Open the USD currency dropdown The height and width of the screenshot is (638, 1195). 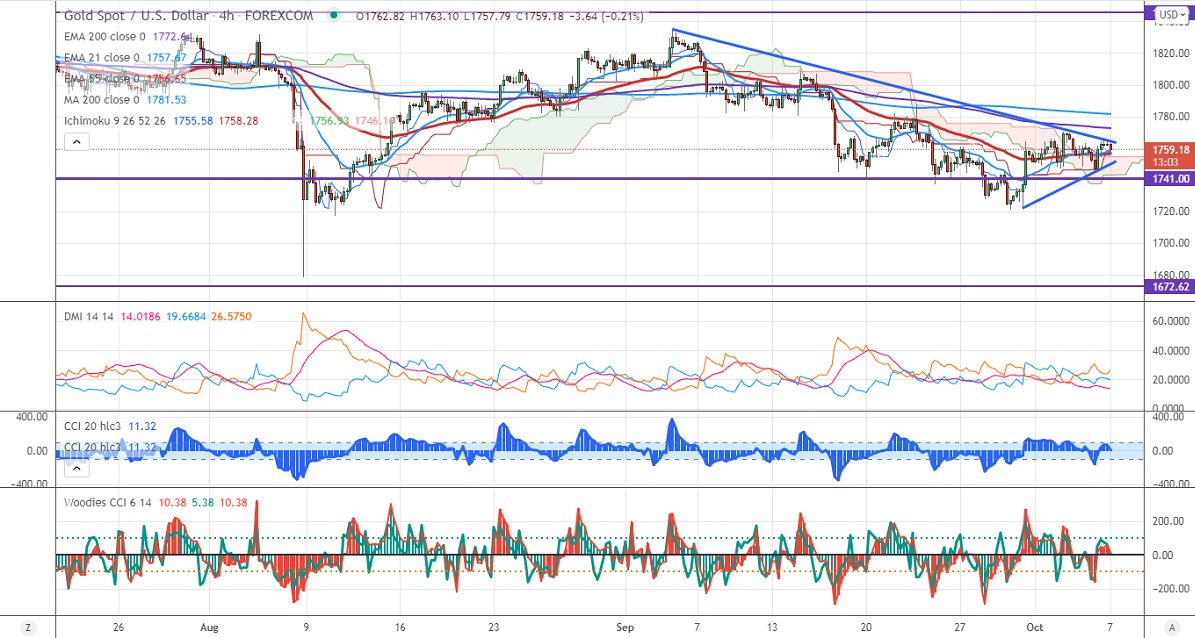click(x=1171, y=14)
